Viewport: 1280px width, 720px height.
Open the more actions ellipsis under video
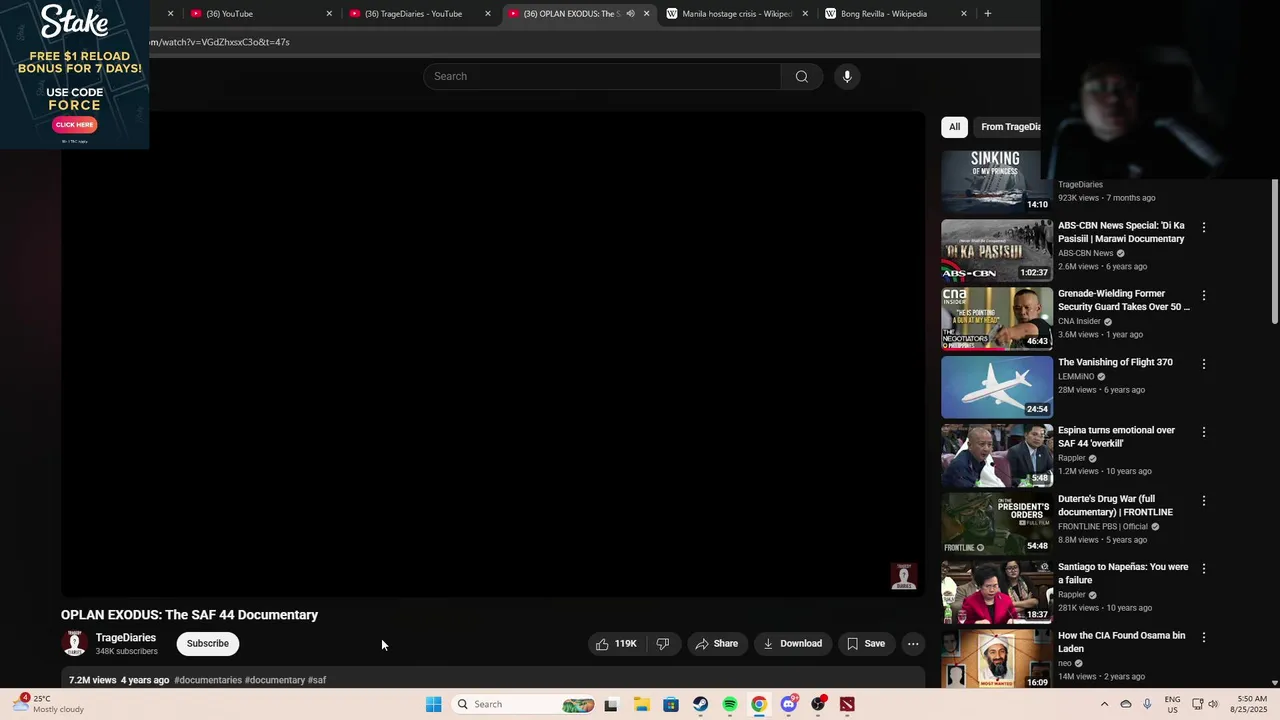click(913, 644)
